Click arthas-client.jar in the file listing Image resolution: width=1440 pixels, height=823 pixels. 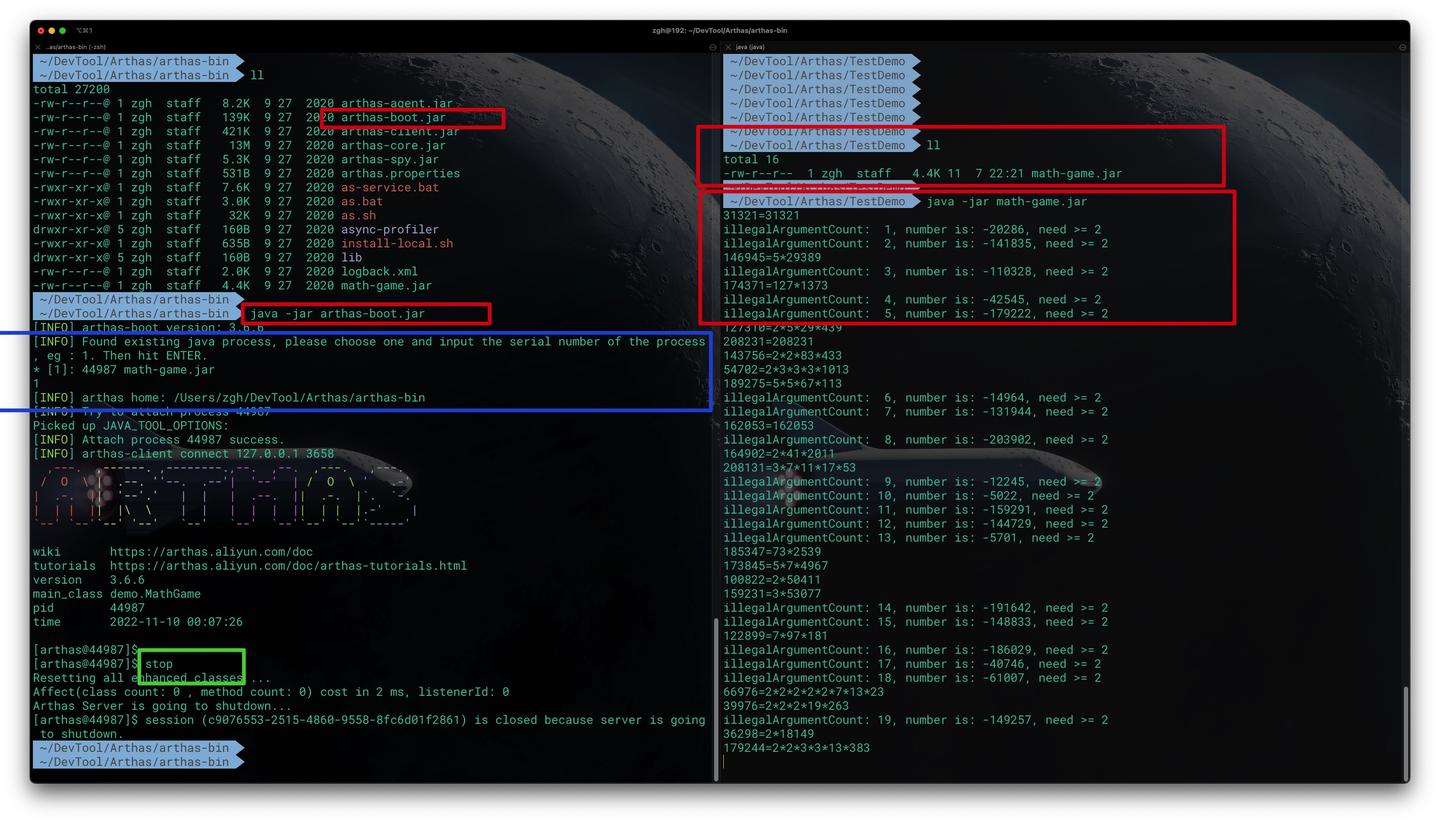click(400, 132)
